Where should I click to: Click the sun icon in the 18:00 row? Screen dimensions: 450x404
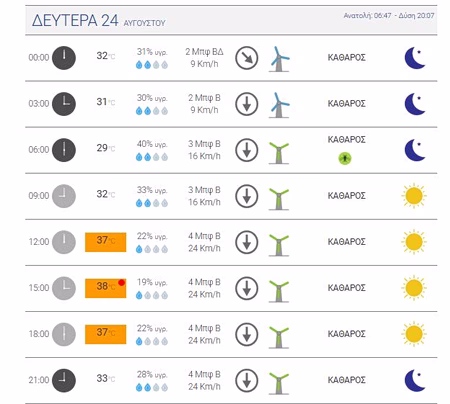click(x=414, y=334)
